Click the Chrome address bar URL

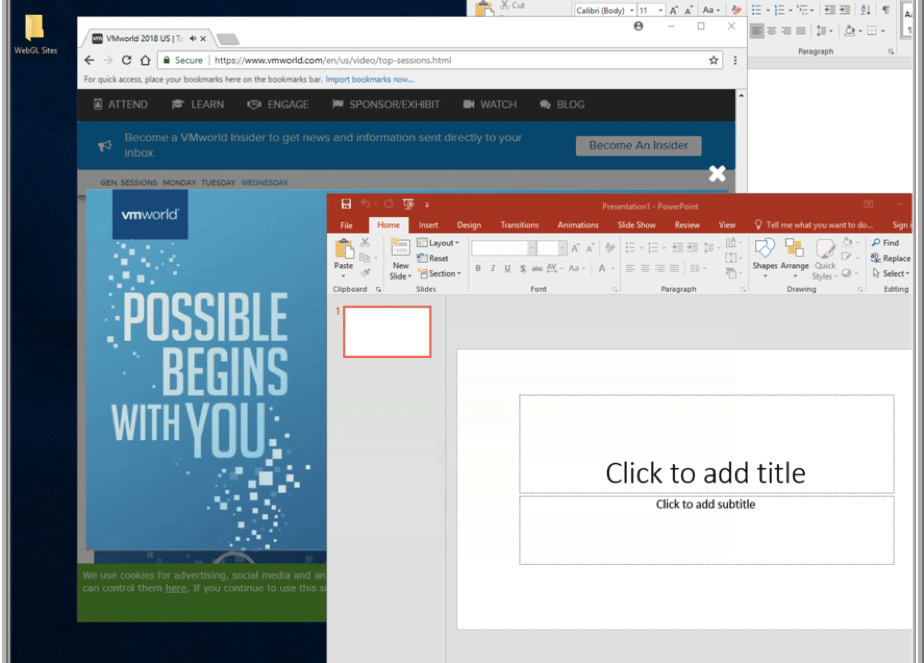tap(333, 60)
